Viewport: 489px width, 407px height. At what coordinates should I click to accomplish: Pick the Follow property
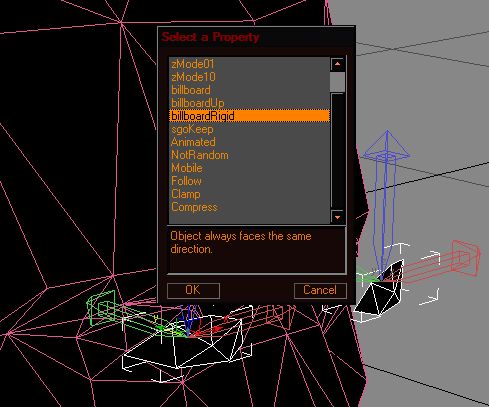point(249,181)
